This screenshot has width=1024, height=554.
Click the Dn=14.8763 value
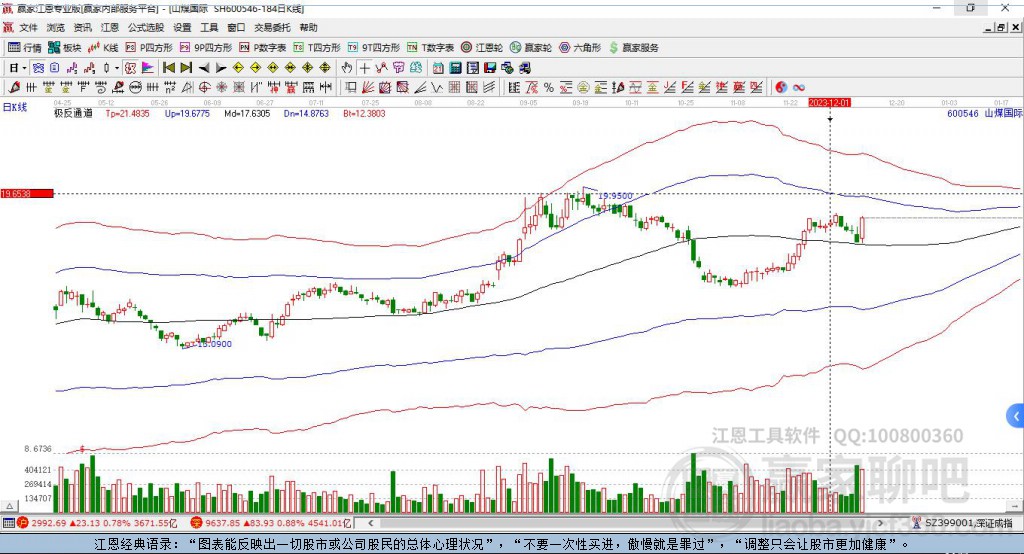(x=307, y=113)
